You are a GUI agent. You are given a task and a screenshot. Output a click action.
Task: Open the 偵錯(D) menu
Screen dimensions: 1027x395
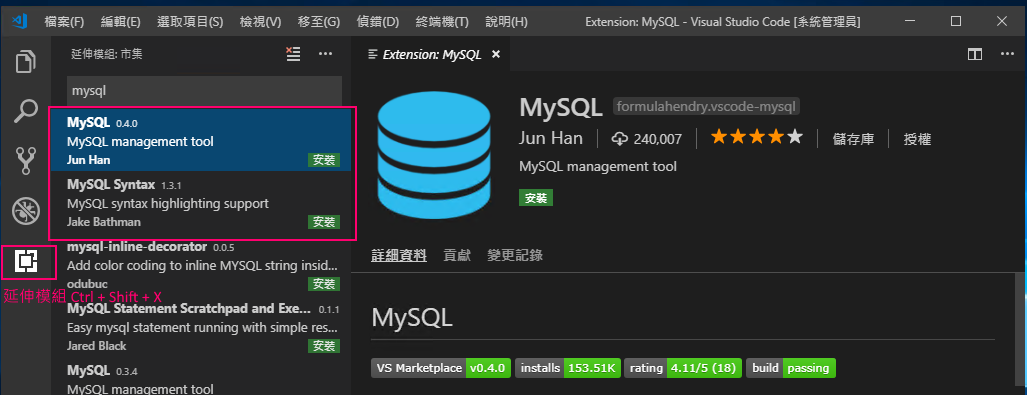(378, 22)
